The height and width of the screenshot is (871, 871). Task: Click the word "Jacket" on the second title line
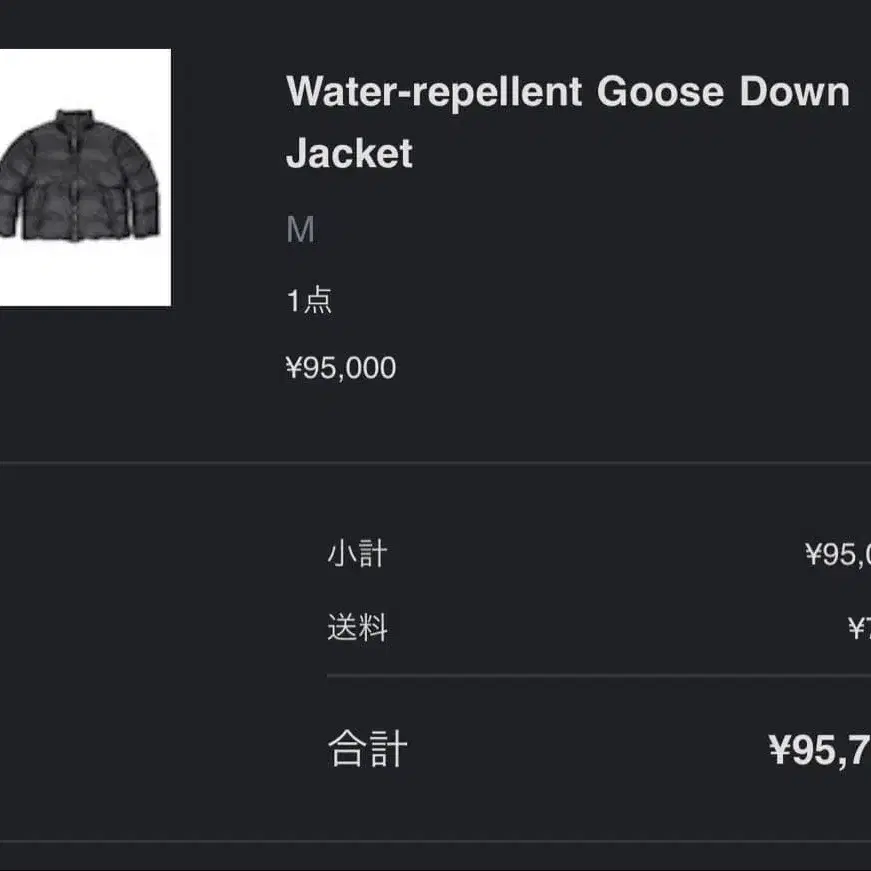click(x=349, y=154)
